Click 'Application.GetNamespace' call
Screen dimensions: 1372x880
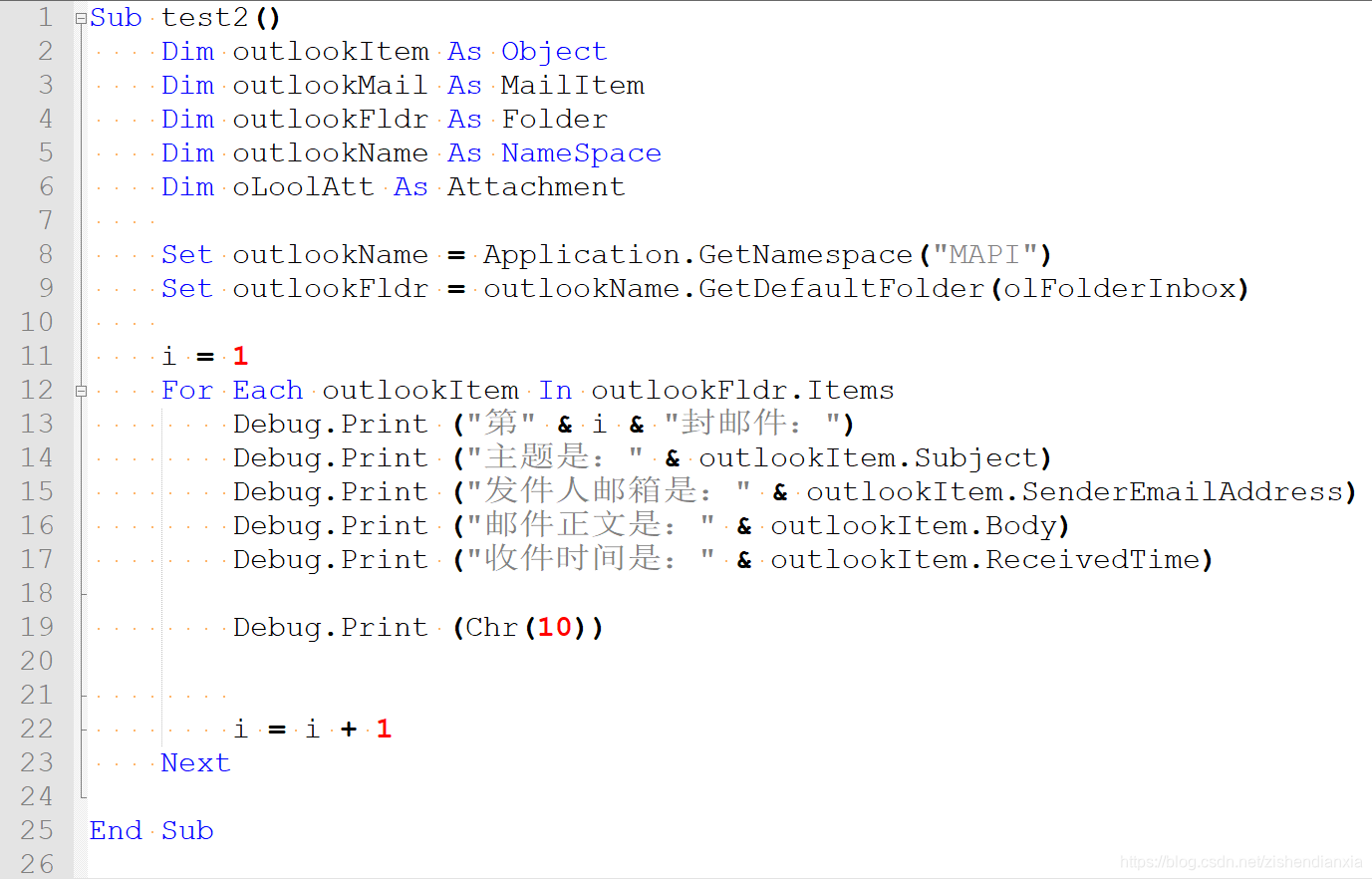698,255
